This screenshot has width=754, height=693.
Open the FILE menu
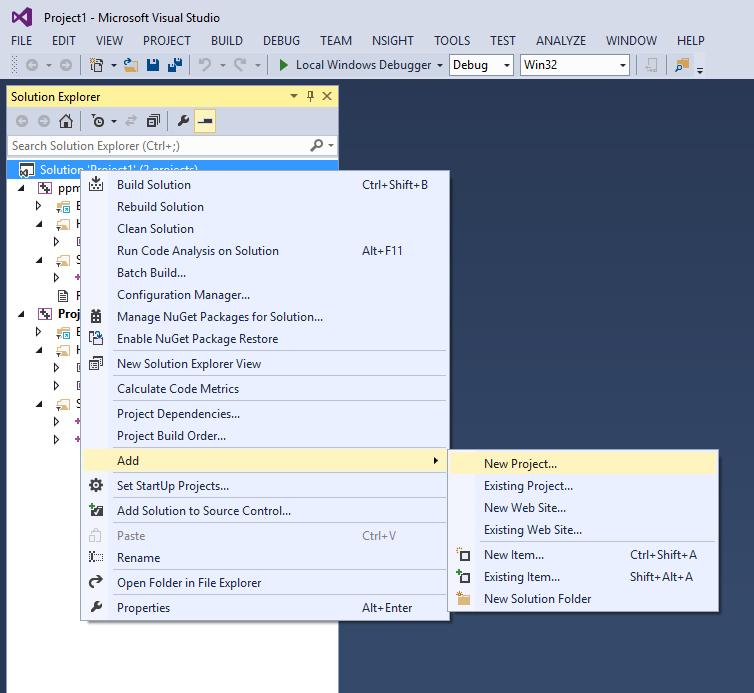tap(22, 41)
